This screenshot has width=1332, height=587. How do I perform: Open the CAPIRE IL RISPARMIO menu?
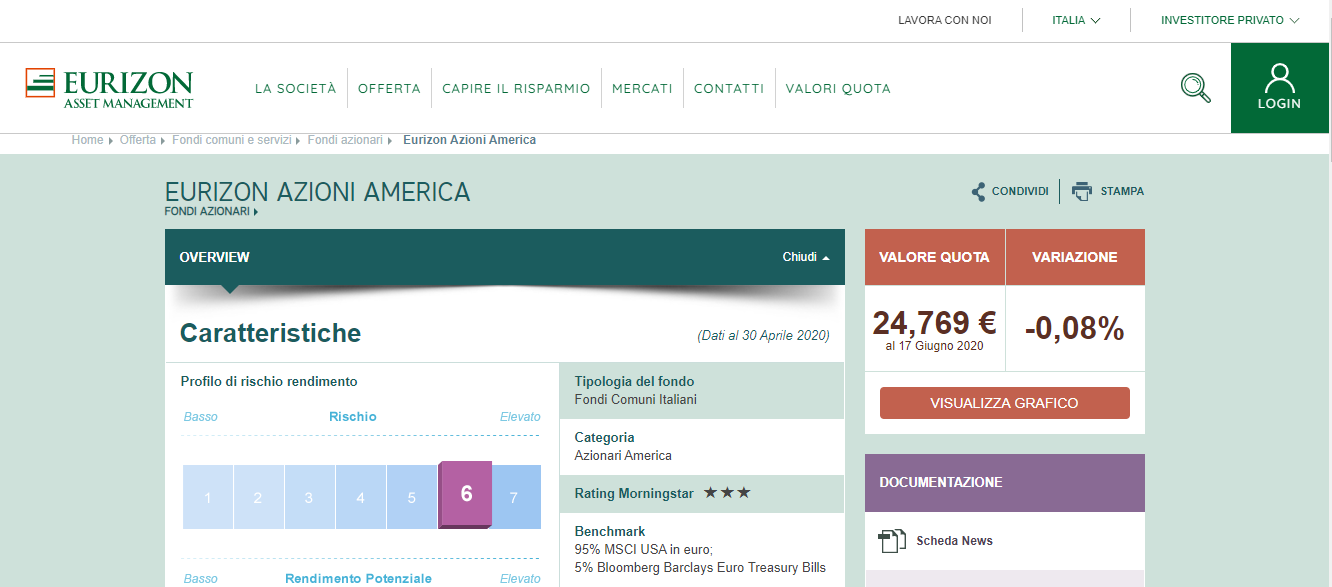click(516, 88)
